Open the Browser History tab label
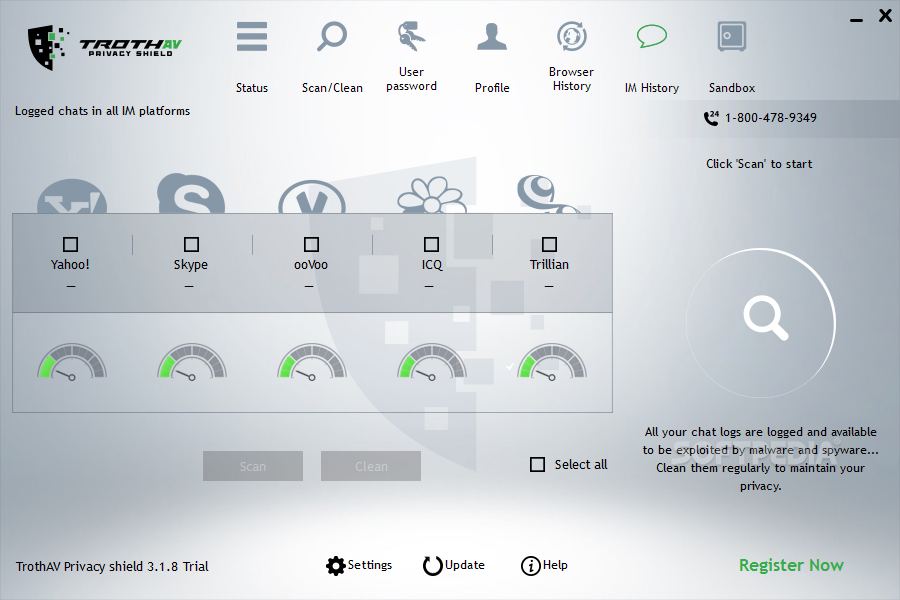 pos(571,79)
